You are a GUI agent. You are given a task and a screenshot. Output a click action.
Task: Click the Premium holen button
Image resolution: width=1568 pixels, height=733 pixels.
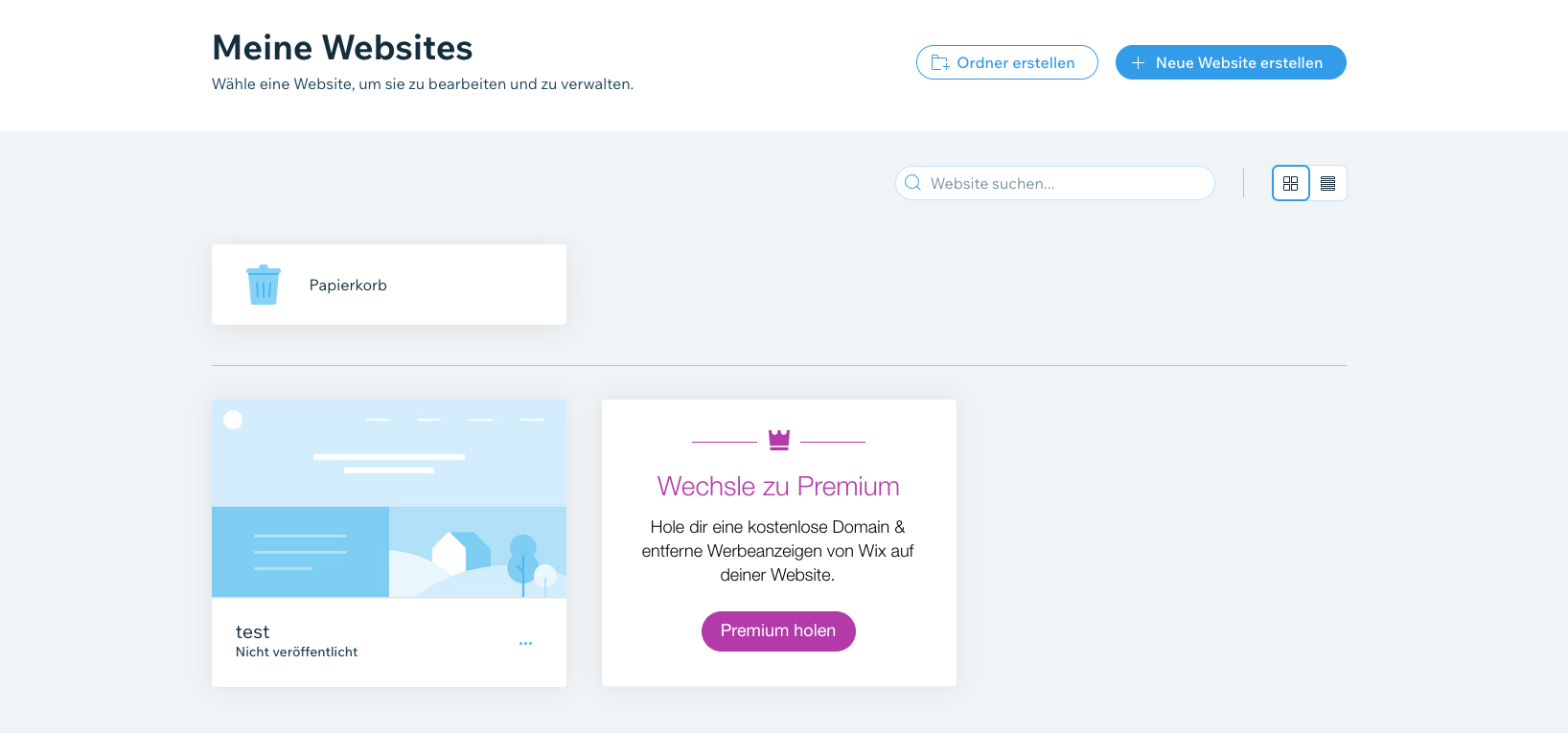[x=778, y=630]
